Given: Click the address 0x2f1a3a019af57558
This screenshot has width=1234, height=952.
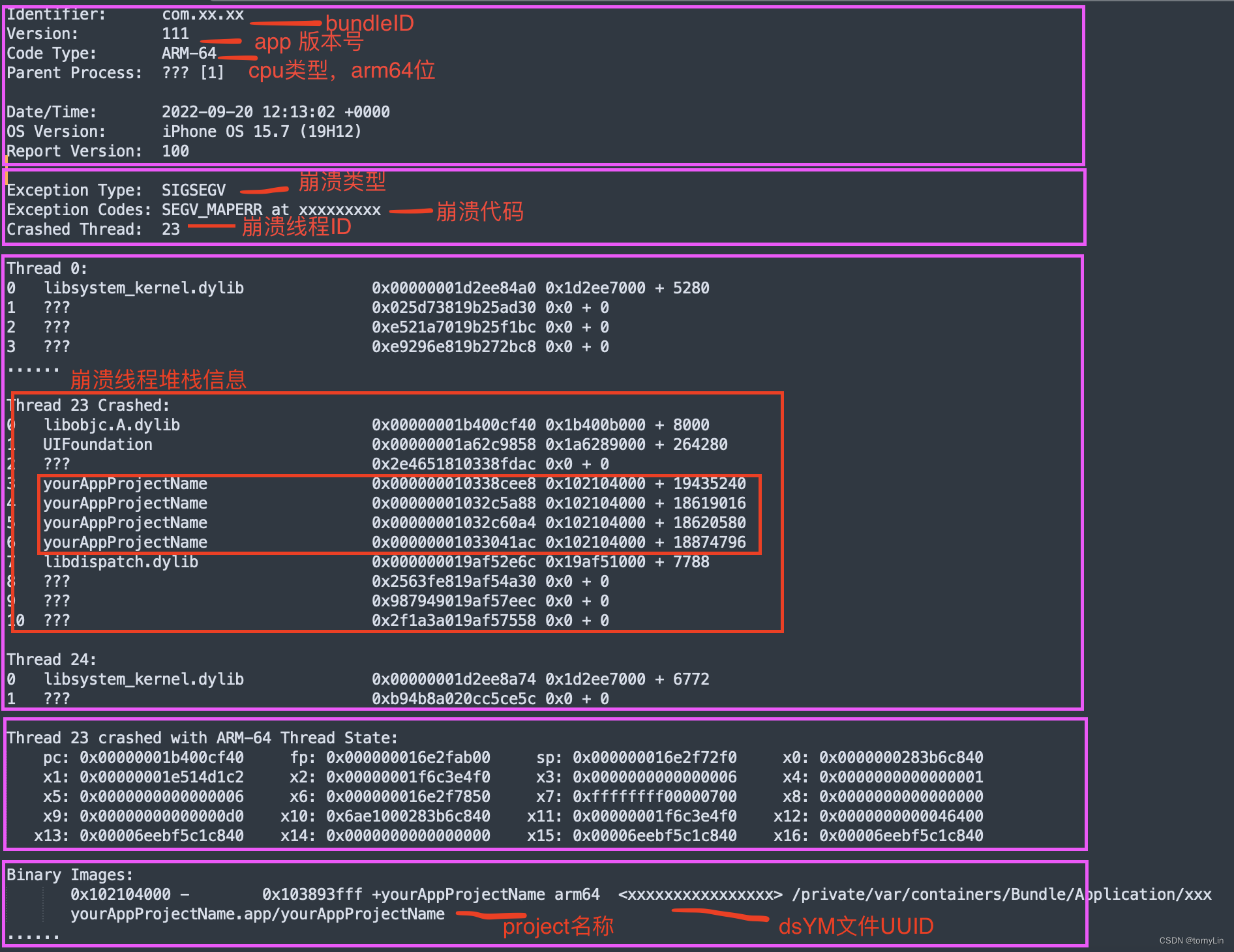Looking at the screenshot, I should pyautogui.click(x=454, y=621).
